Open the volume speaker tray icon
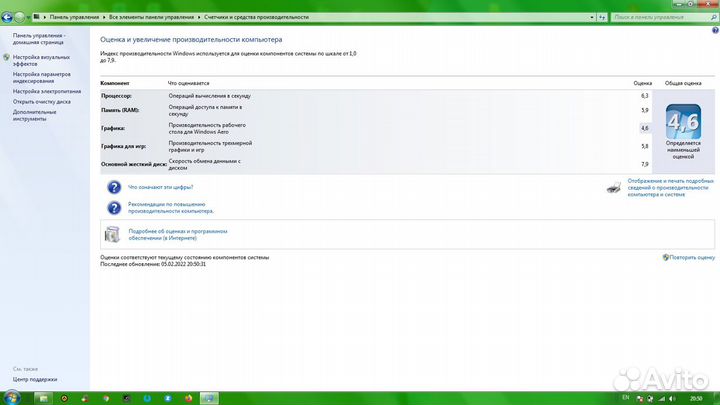The height and width of the screenshot is (405, 720). point(672,399)
